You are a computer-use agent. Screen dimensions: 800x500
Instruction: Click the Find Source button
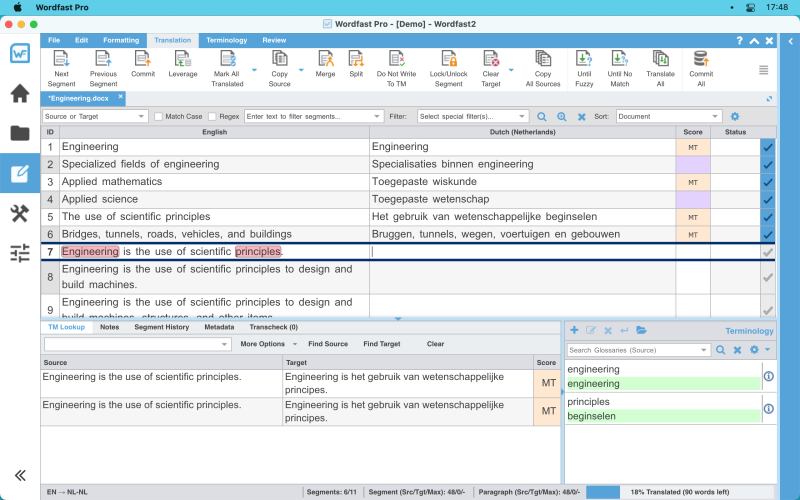coord(328,344)
